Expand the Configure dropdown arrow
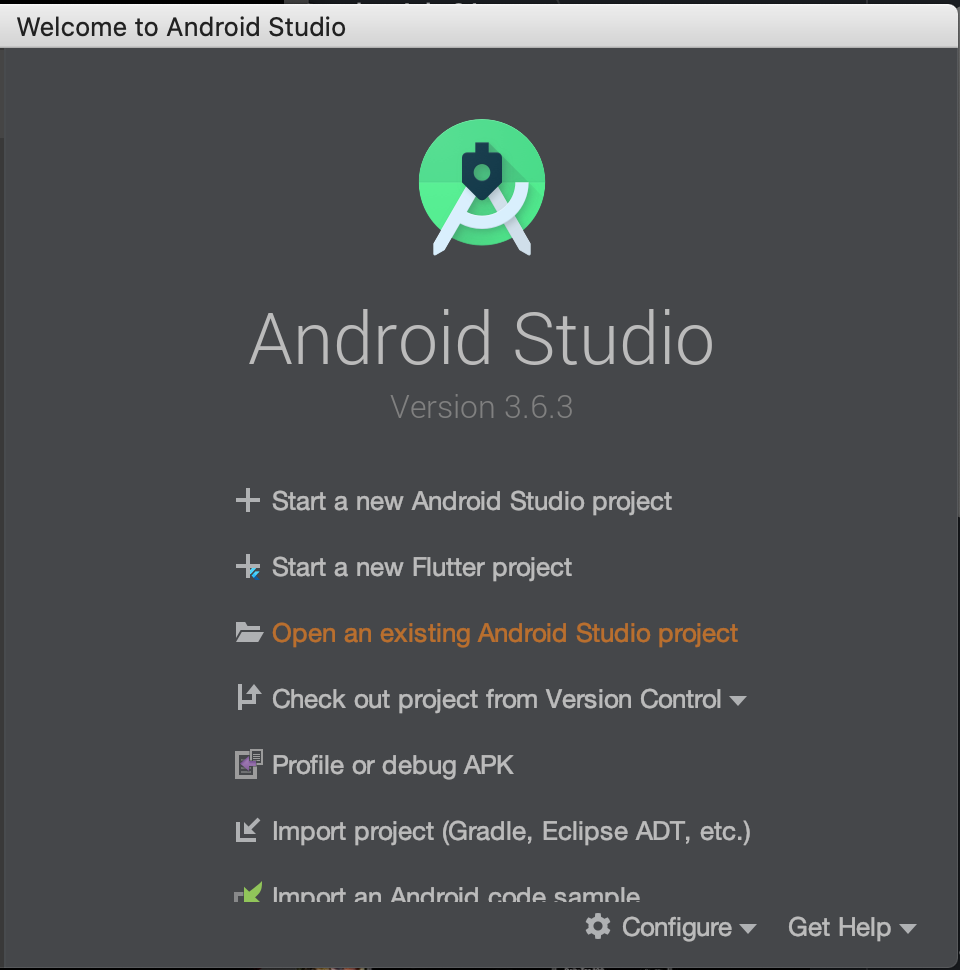Screen dimensions: 960x970 [x=748, y=929]
